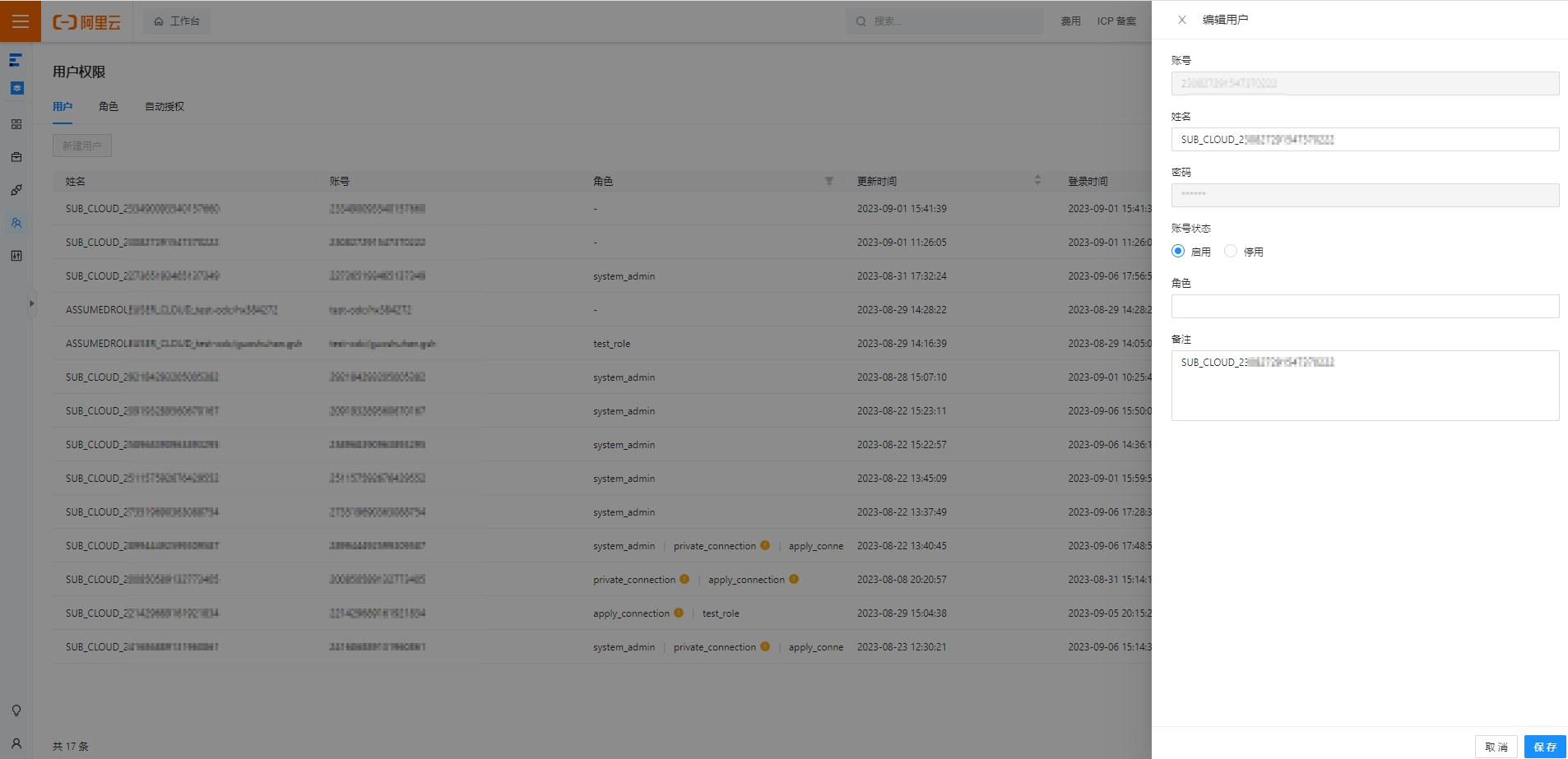Open the person profile icon at the sidebar bottom
Screen dimensions: 1568x759
(x=16, y=743)
